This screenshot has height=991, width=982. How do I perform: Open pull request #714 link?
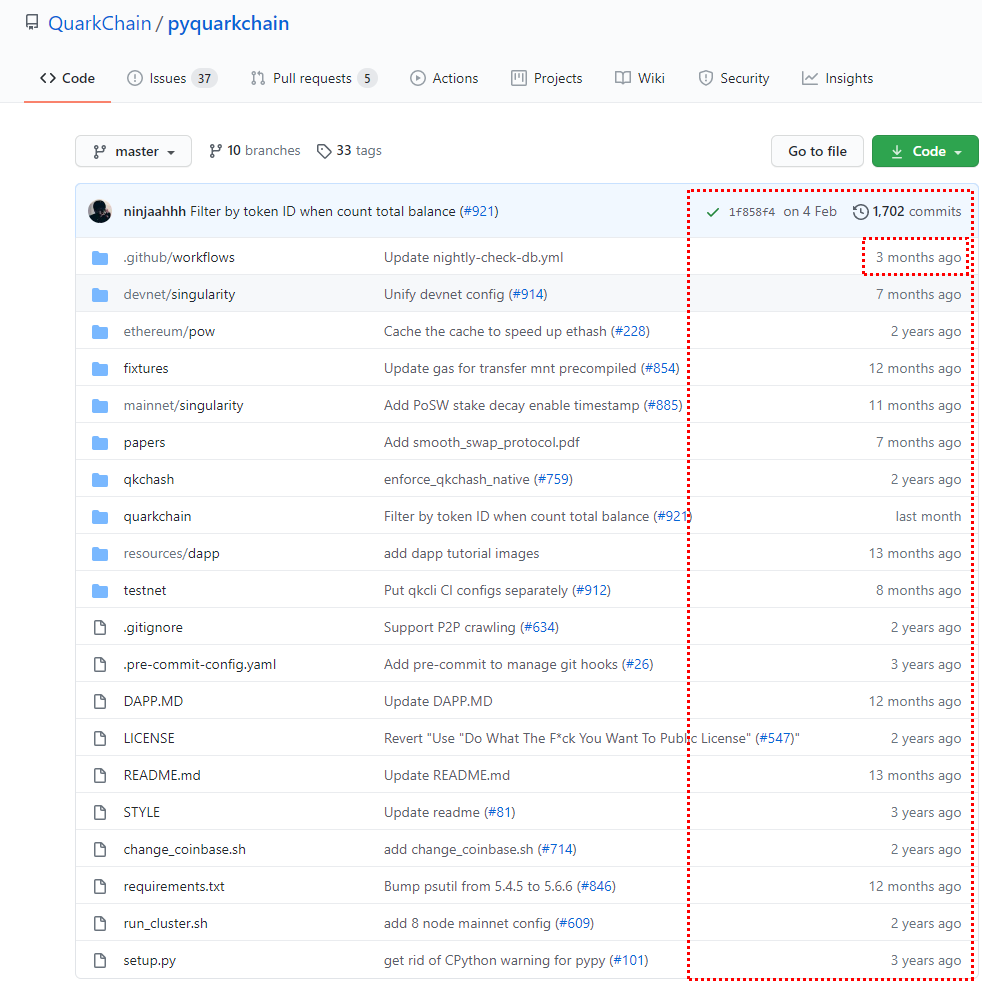click(557, 849)
